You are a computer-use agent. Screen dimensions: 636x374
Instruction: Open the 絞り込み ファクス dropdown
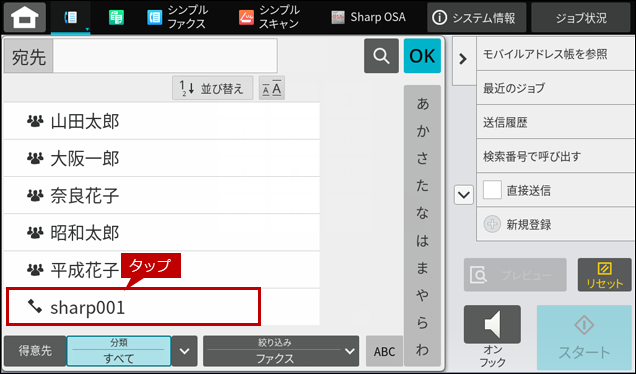pos(281,351)
